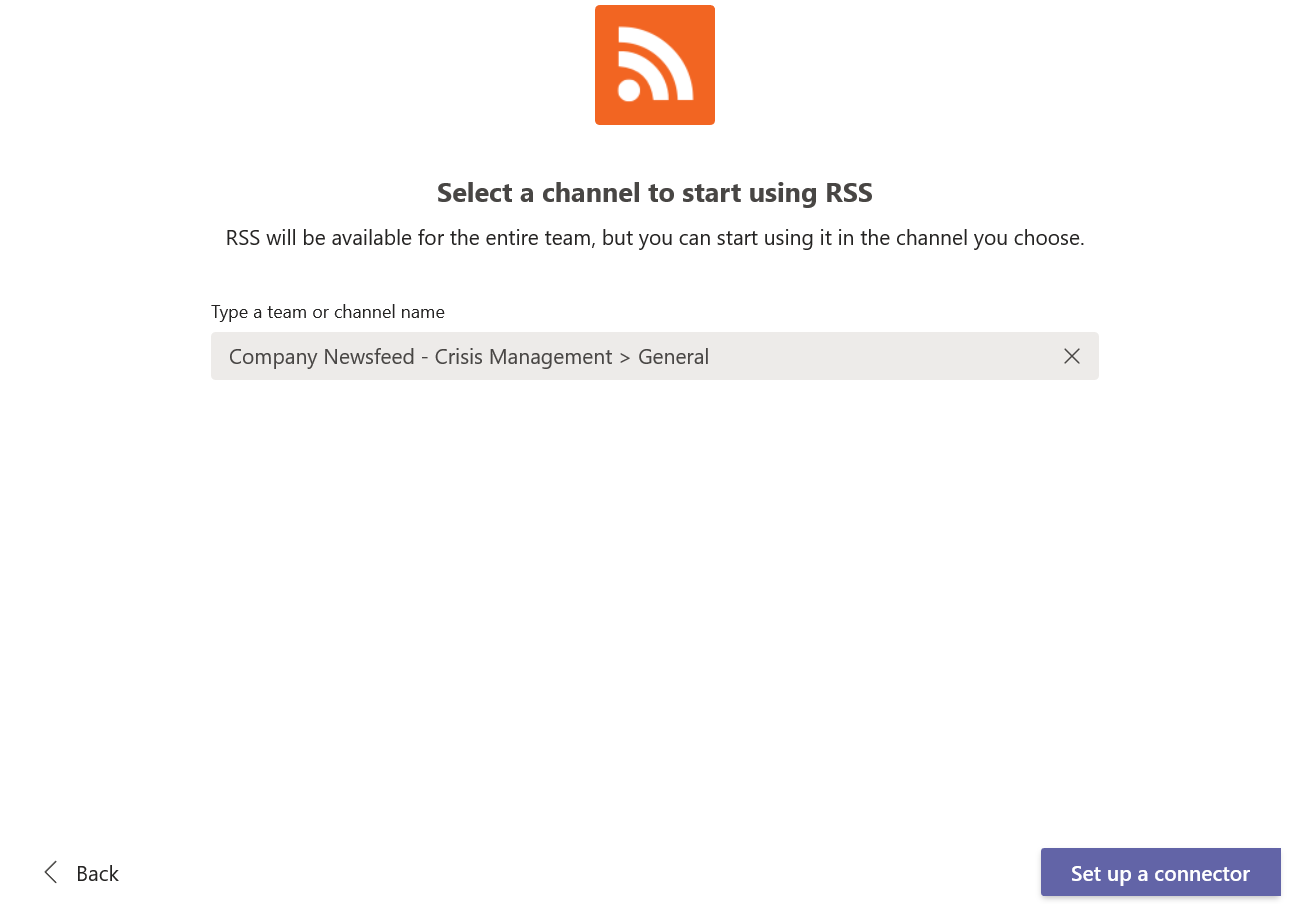Click the 'Select a channel to start using RSS' heading
The height and width of the screenshot is (904, 1315).
click(654, 192)
